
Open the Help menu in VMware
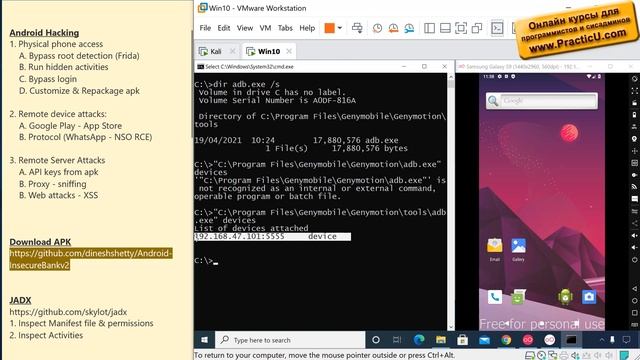click(x=307, y=28)
